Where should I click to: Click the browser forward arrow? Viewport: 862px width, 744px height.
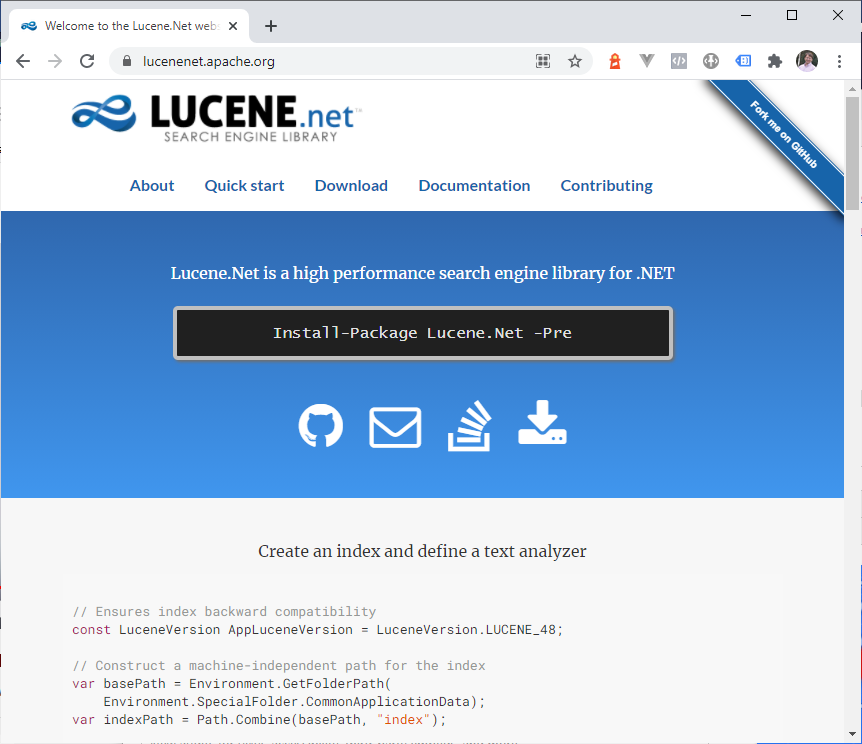tap(55, 61)
